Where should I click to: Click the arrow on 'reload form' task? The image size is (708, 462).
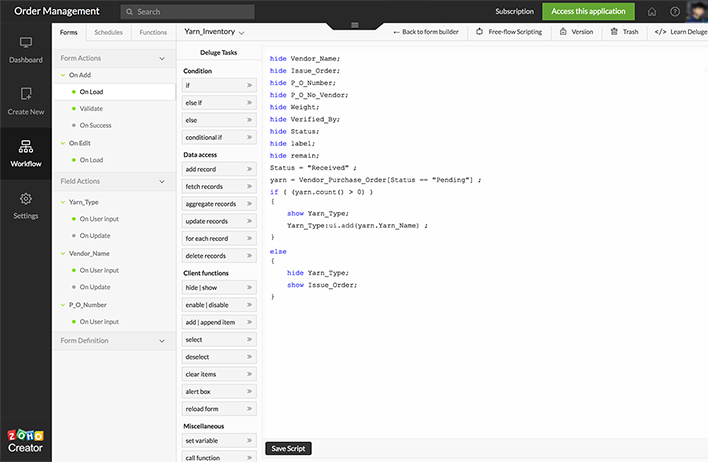click(249, 409)
